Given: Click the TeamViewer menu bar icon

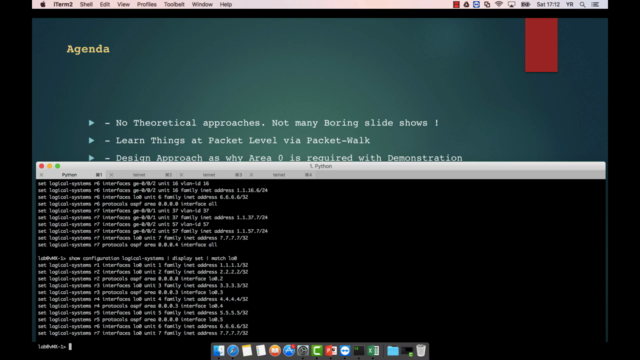Looking at the screenshot, I should [x=476, y=4].
